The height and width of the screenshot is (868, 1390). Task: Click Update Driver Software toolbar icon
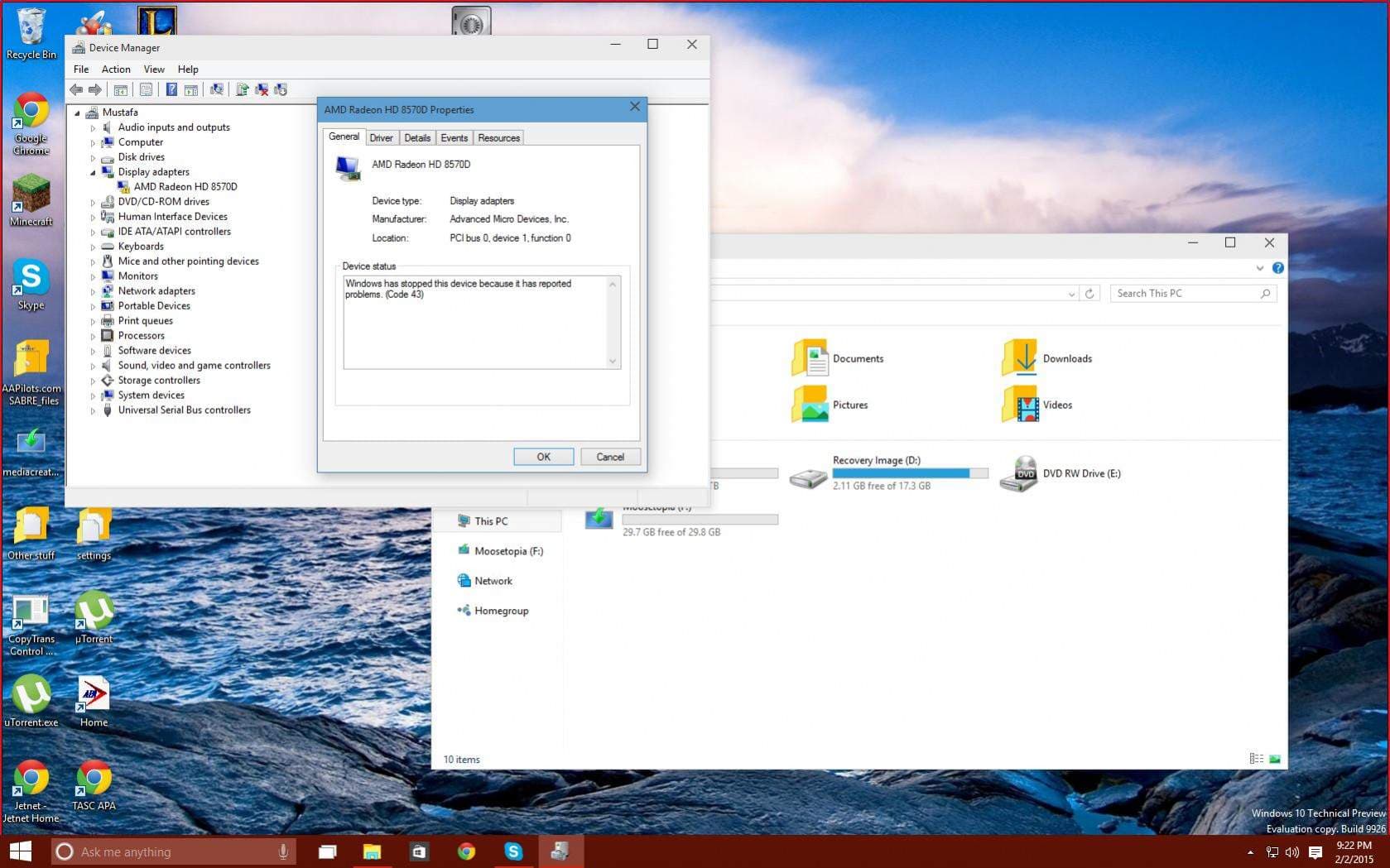click(x=242, y=89)
